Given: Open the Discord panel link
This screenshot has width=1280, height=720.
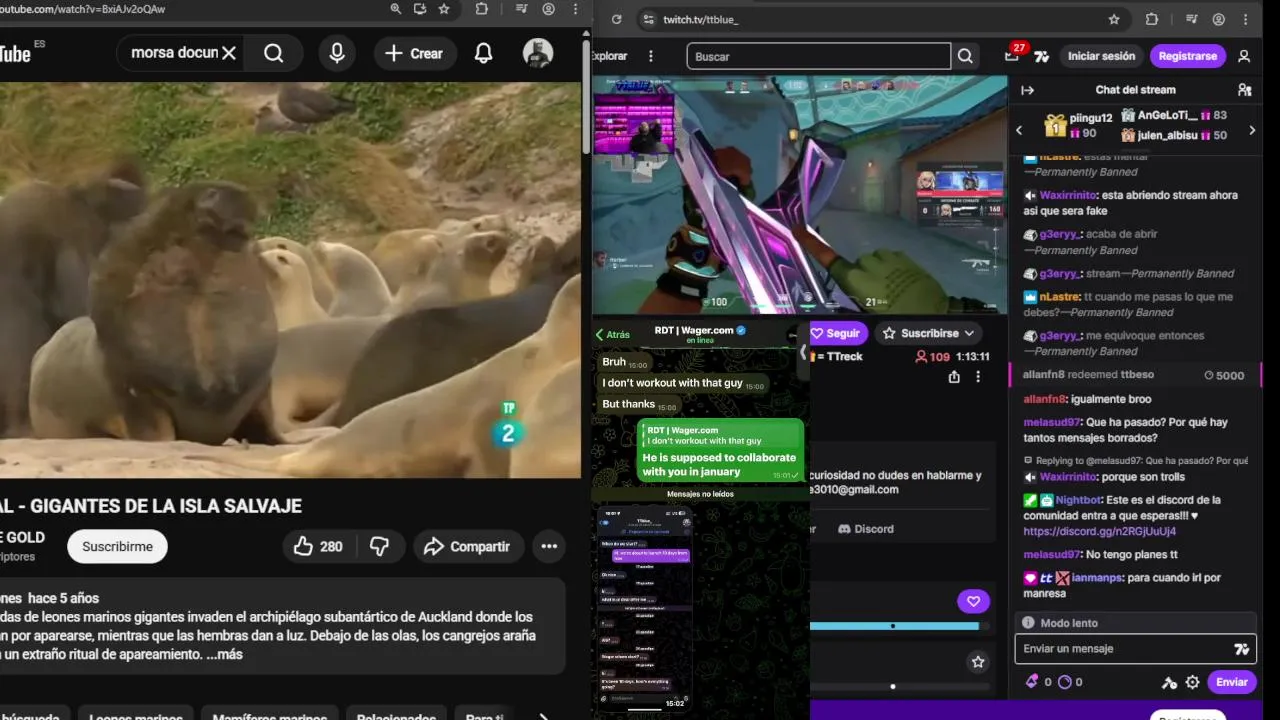Looking at the screenshot, I should coord(866,529).
